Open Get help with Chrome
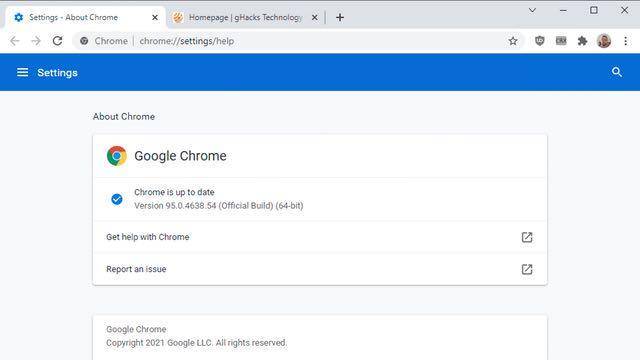Viewport: 640px width, 360px height. [320, 237]
